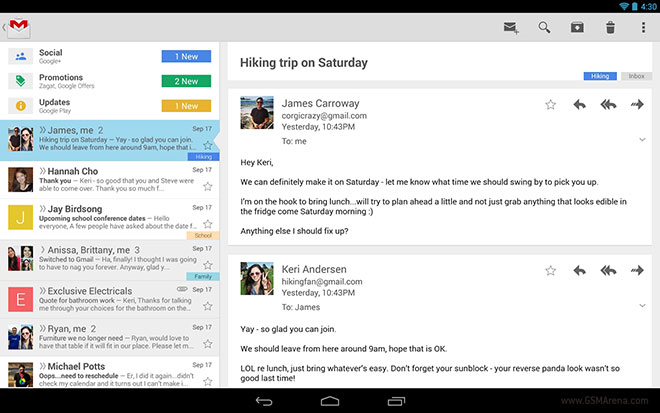Open the Promotions inbox category

click(109, 81)
